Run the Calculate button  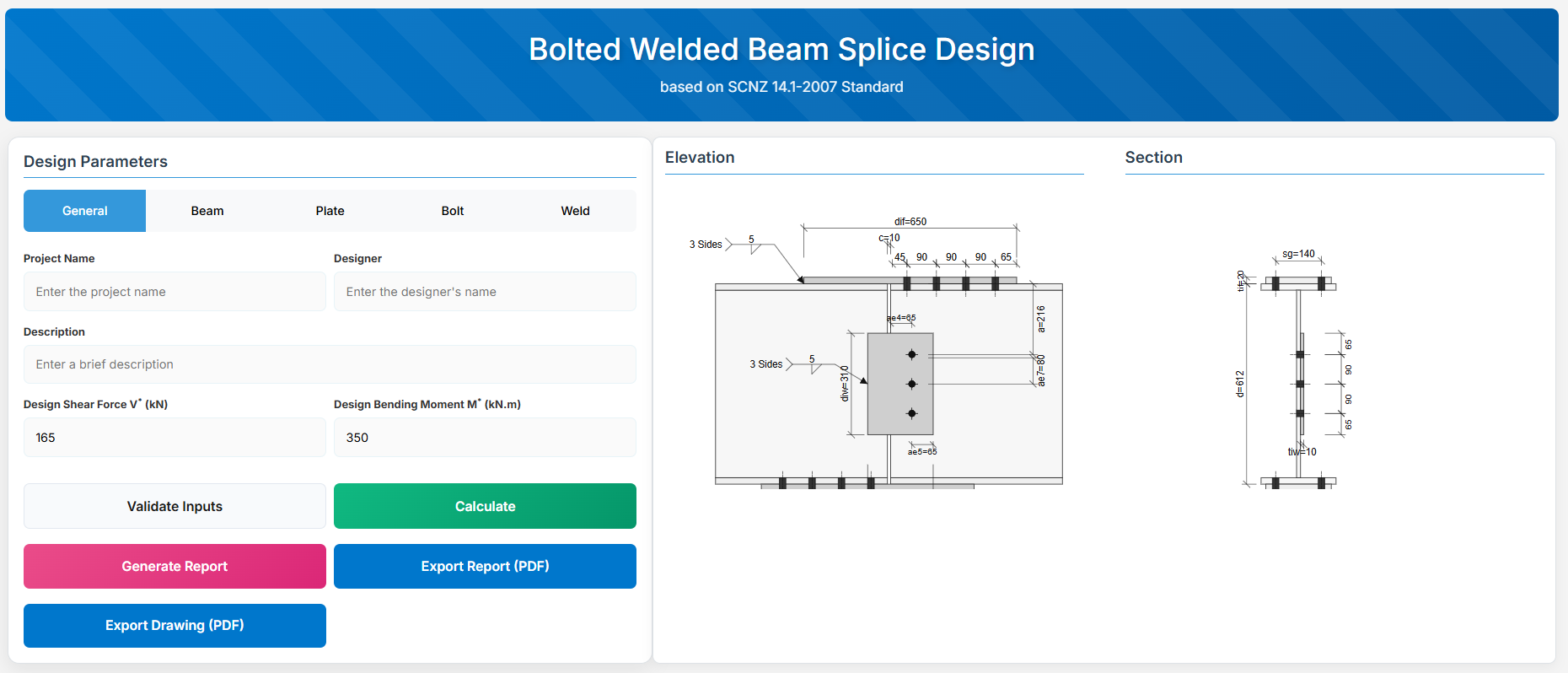[x=485, y=506]
